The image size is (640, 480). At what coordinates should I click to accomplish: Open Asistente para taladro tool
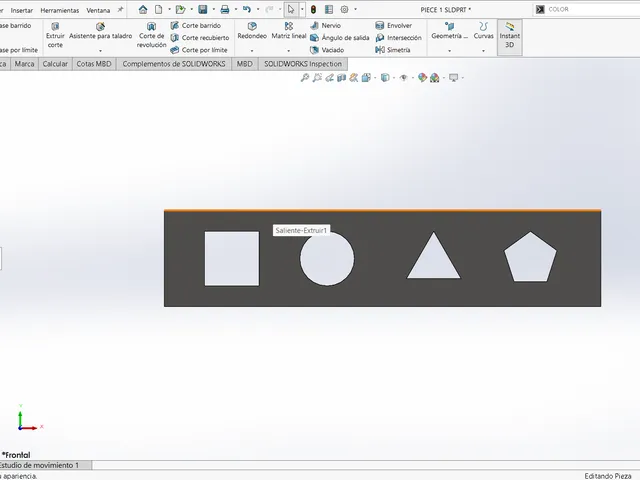pos(100,31)
